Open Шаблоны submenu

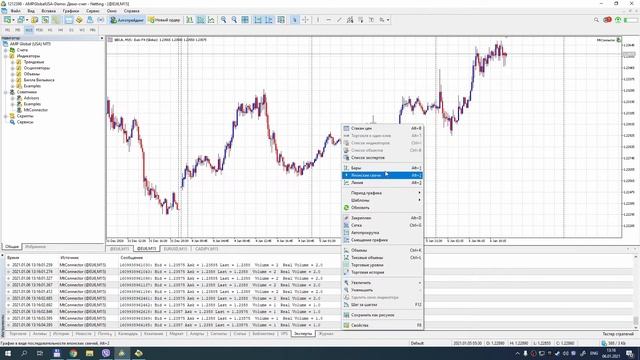click(382, 200)
